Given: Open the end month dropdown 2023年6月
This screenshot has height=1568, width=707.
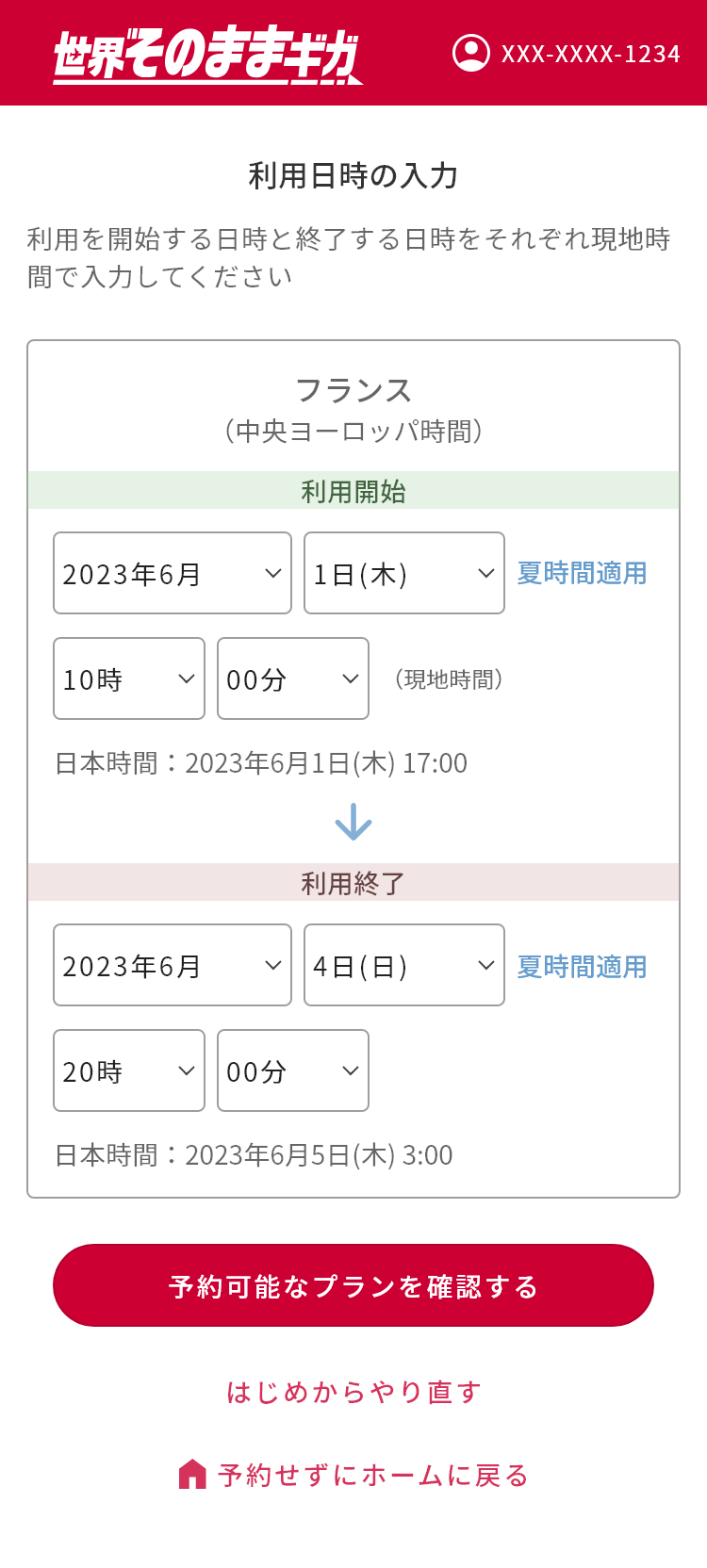Looking at the screenshot, I should pyautogui.click(x=173, y=965).
